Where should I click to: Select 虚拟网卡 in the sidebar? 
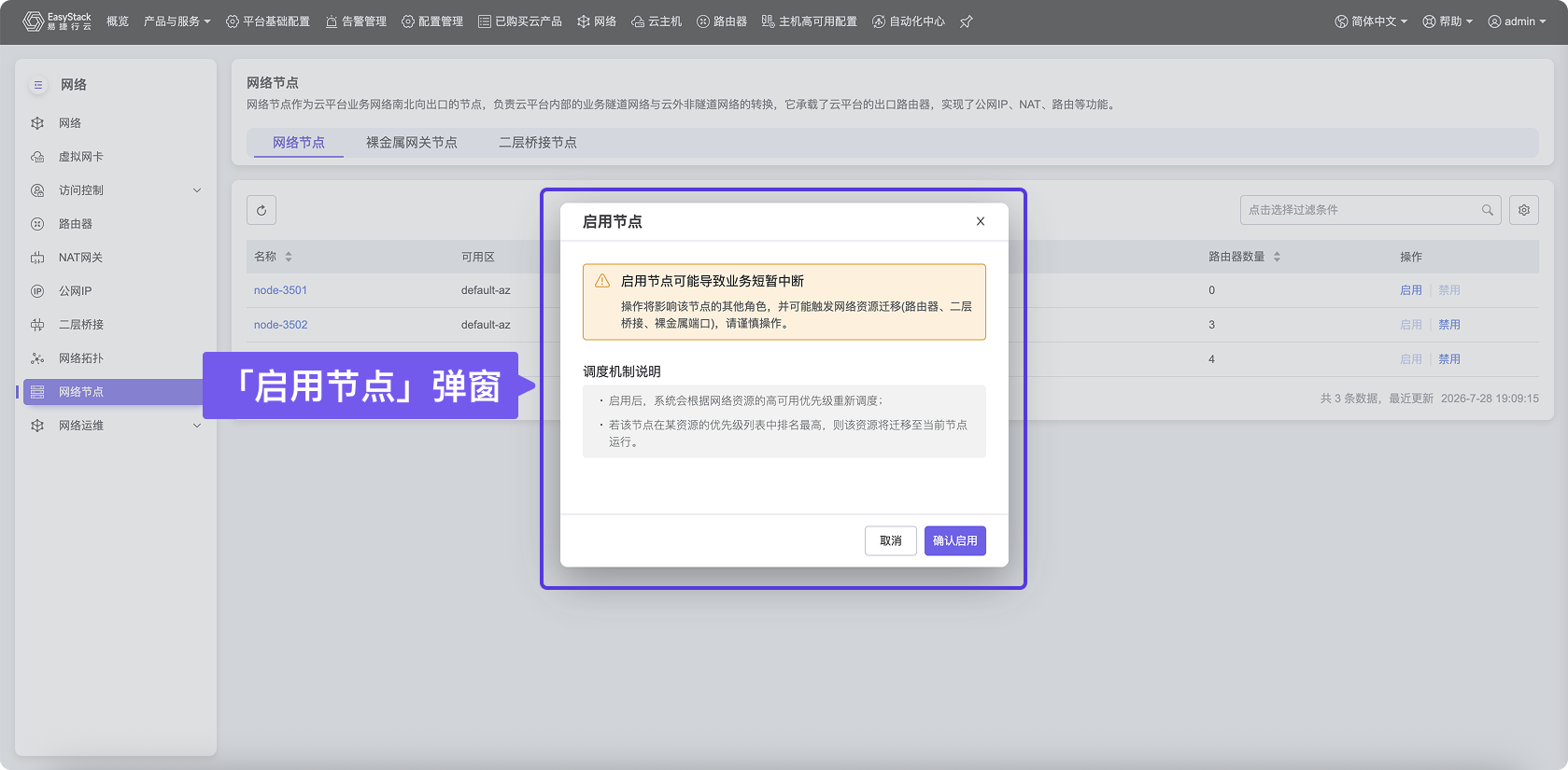tap(116, 157)
